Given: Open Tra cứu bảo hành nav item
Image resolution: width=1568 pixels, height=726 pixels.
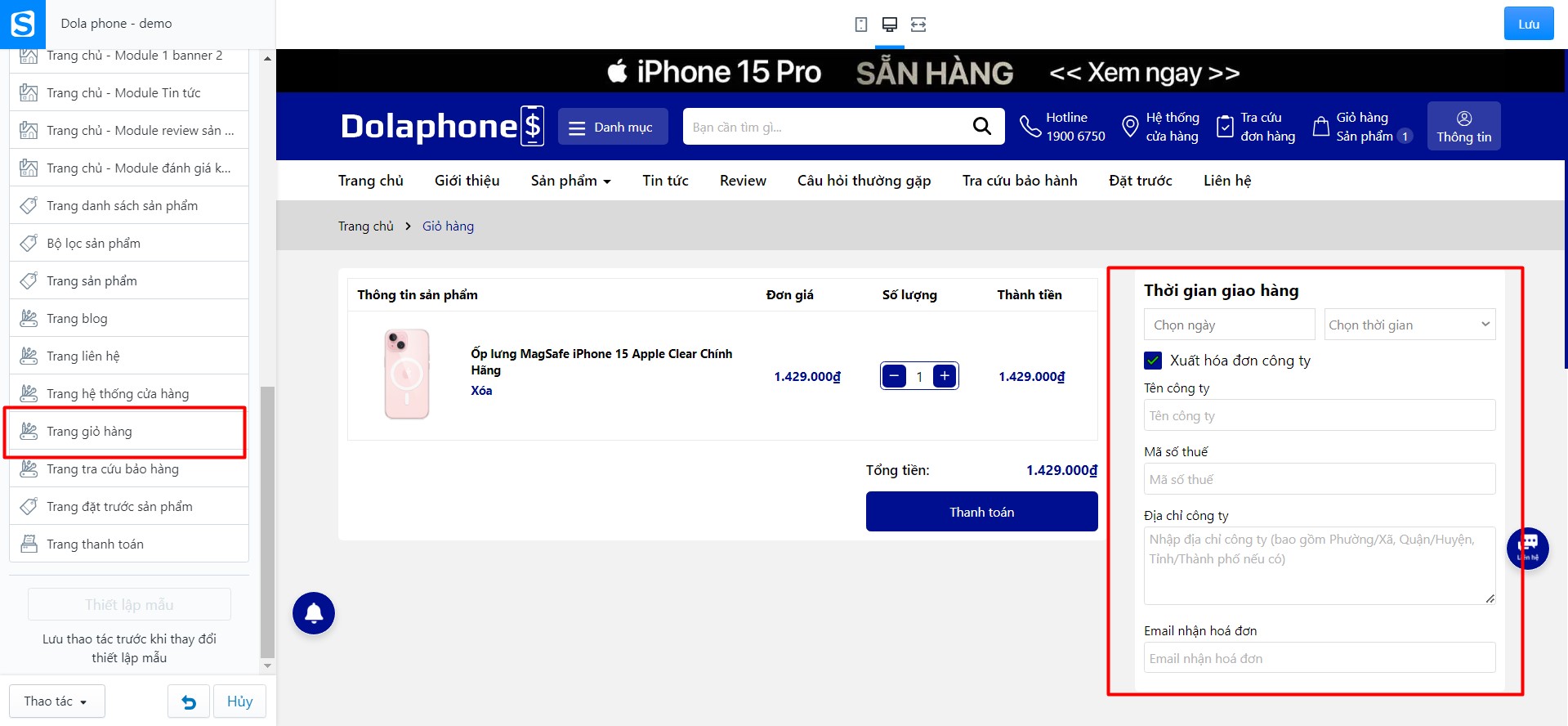Looking at the screenshot, I should click(x=1020, y=181).
